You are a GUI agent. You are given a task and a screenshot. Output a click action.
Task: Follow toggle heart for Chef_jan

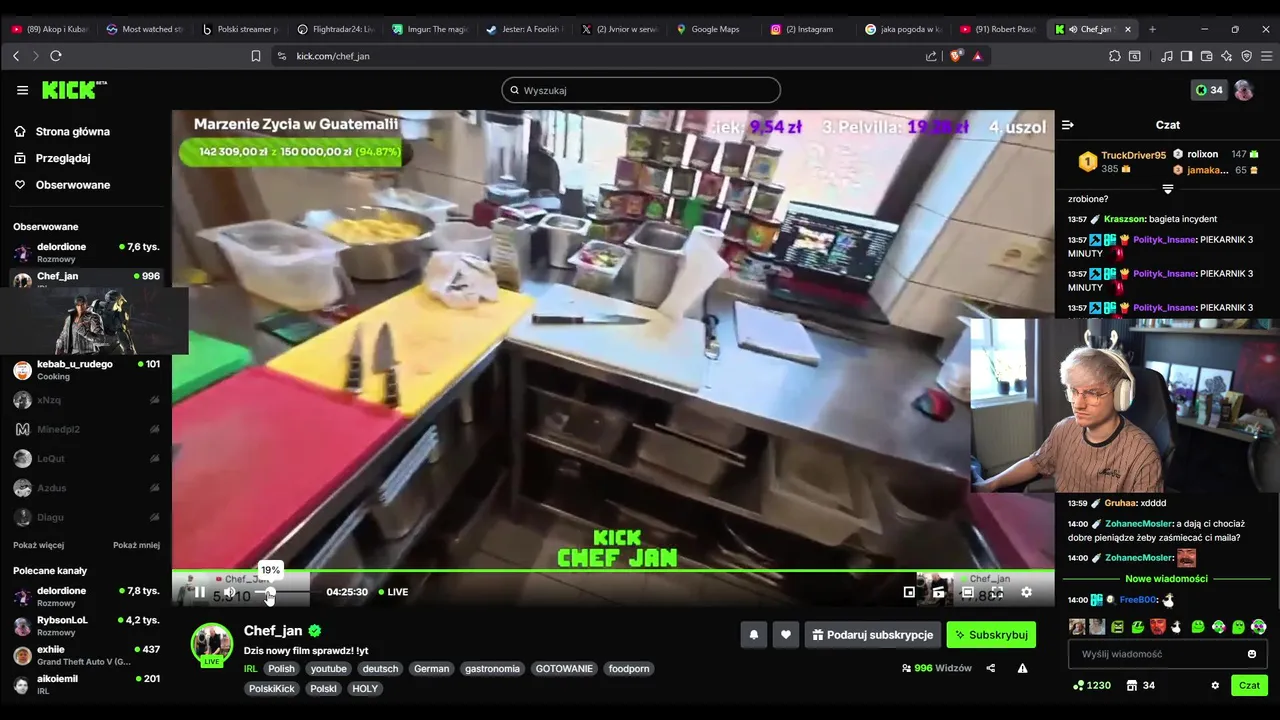pos(786,635)
